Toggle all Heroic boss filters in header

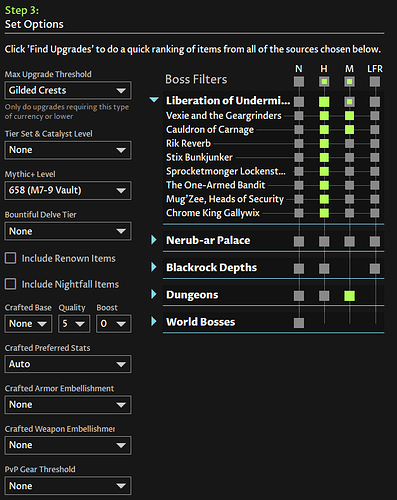tap(324, 81)
